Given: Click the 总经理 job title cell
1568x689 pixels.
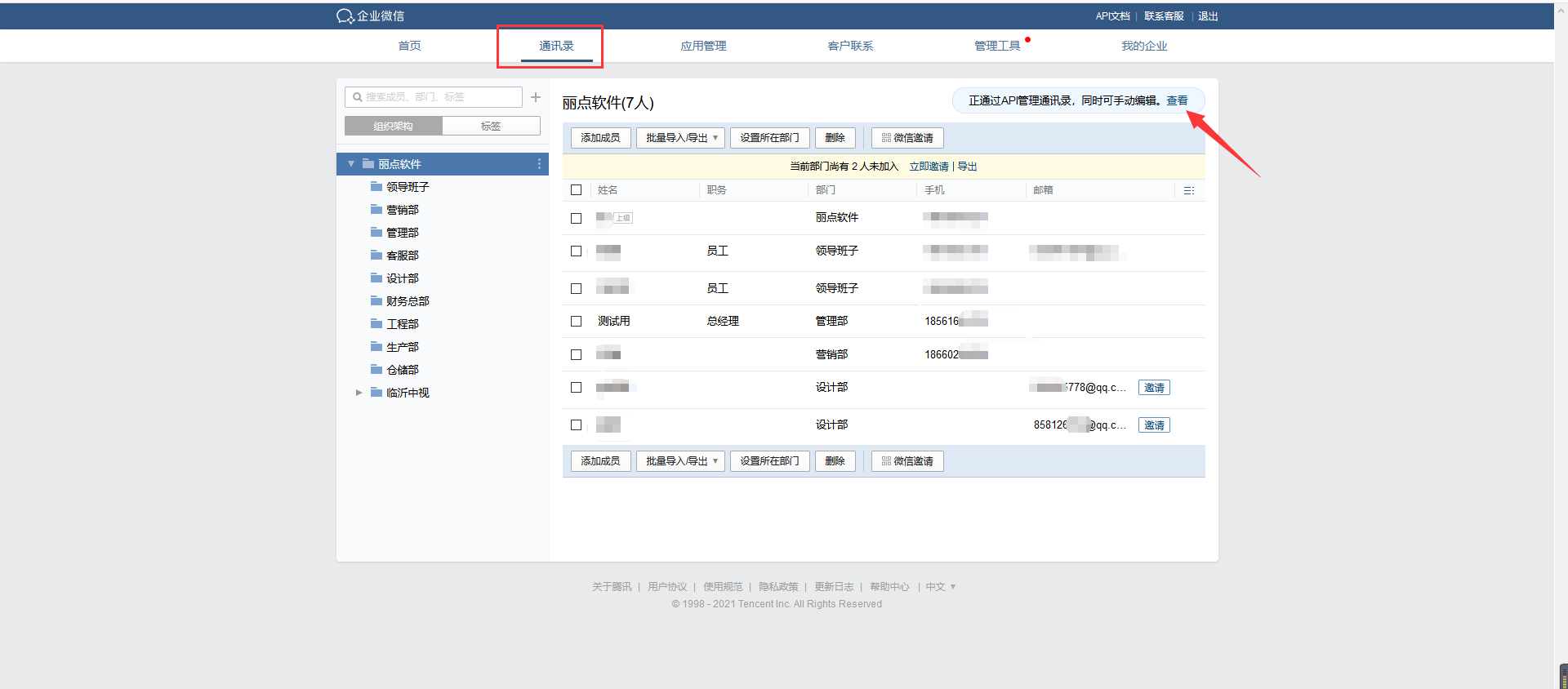Looking at the screenshot, I should coord(723,322).
